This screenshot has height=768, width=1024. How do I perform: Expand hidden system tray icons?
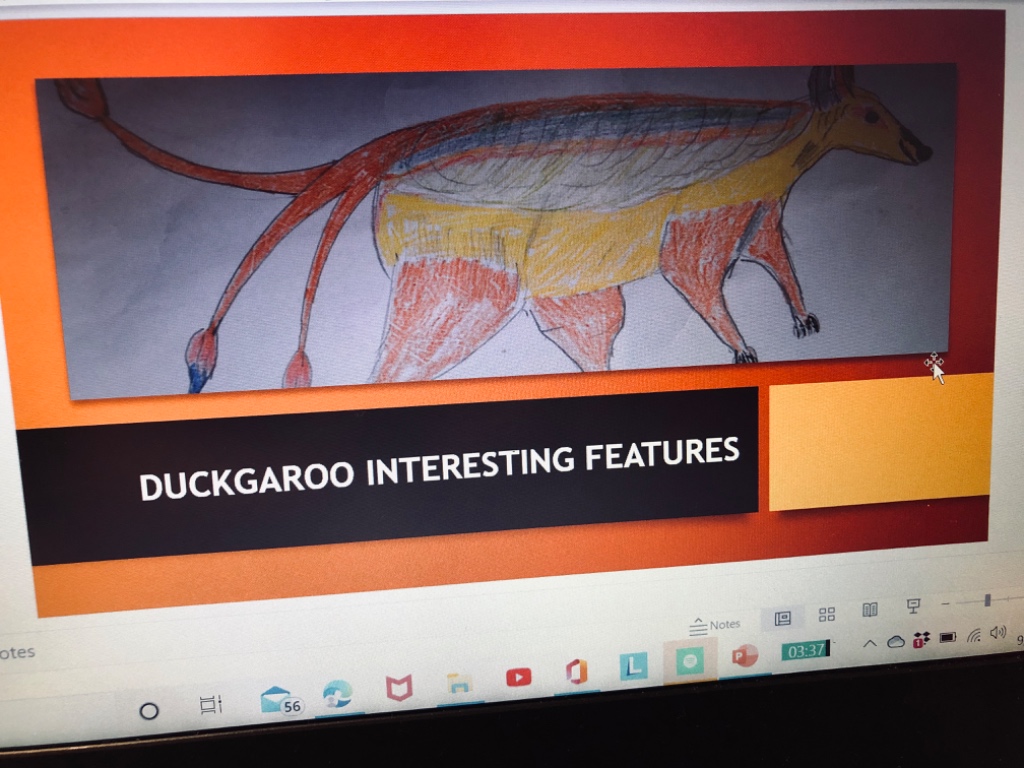coord(869,643)
